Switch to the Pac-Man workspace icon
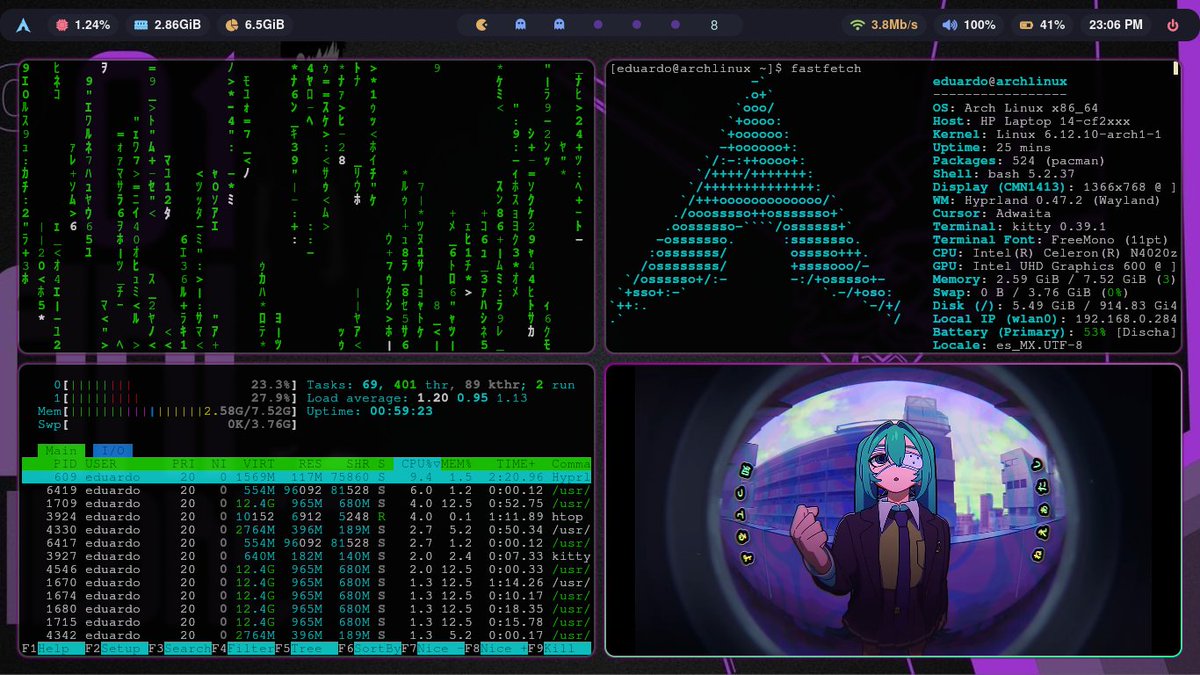Viewport: 1200px width, 675px height. [483, 24]
